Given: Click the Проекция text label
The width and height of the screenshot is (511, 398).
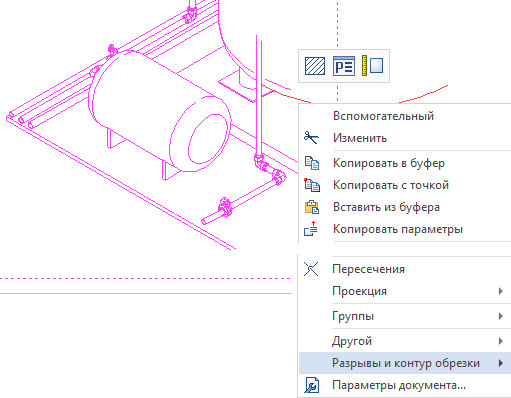Looking at the screenshot, I should click(359, 291).
